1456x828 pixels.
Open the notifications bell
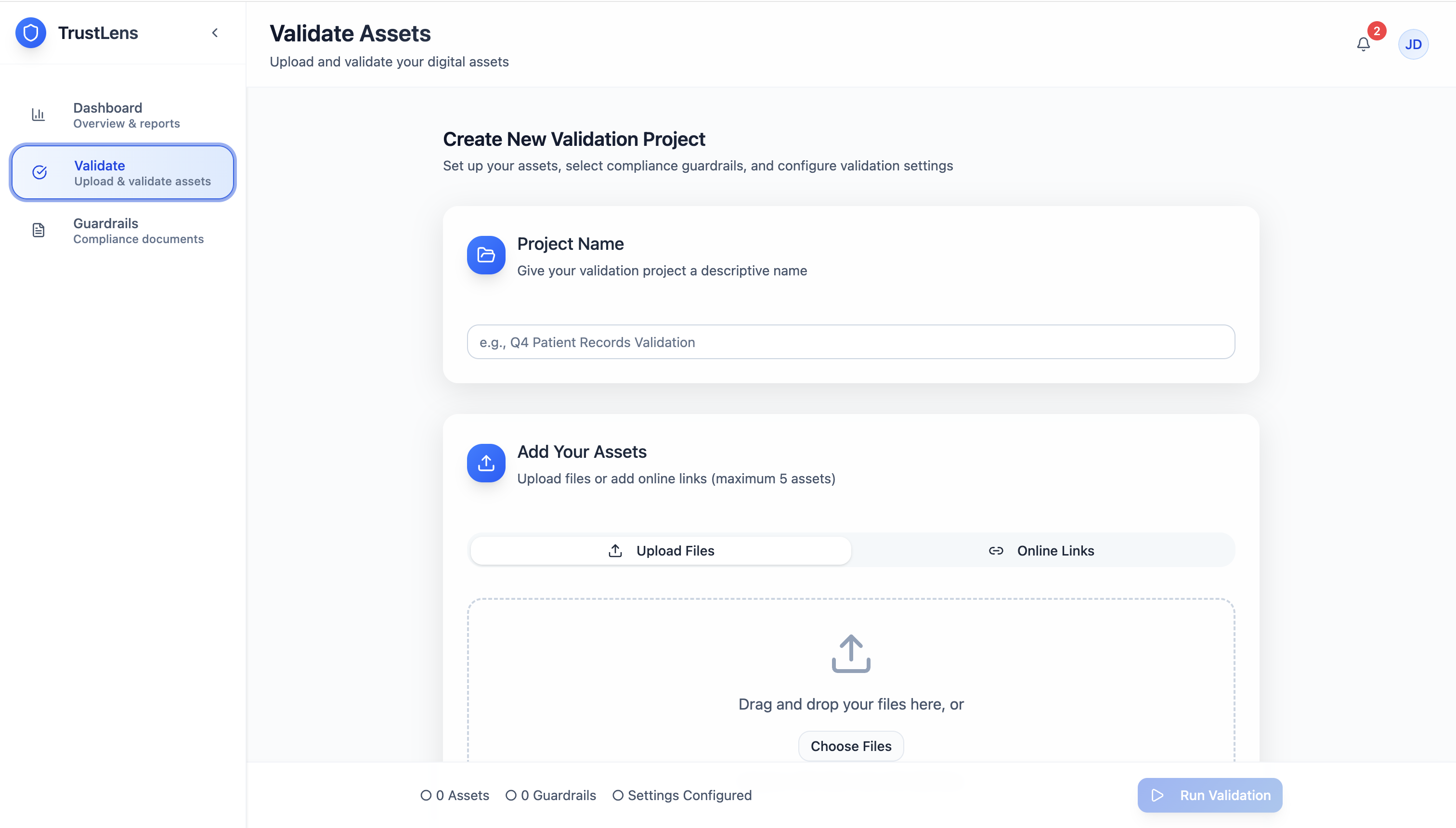[x=1363, y=44]
